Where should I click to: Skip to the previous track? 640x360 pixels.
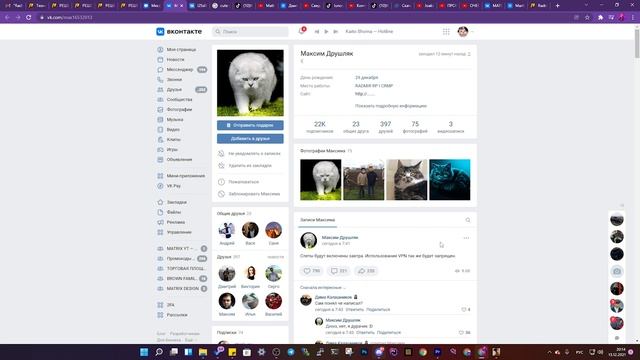(x=317, y=31)
